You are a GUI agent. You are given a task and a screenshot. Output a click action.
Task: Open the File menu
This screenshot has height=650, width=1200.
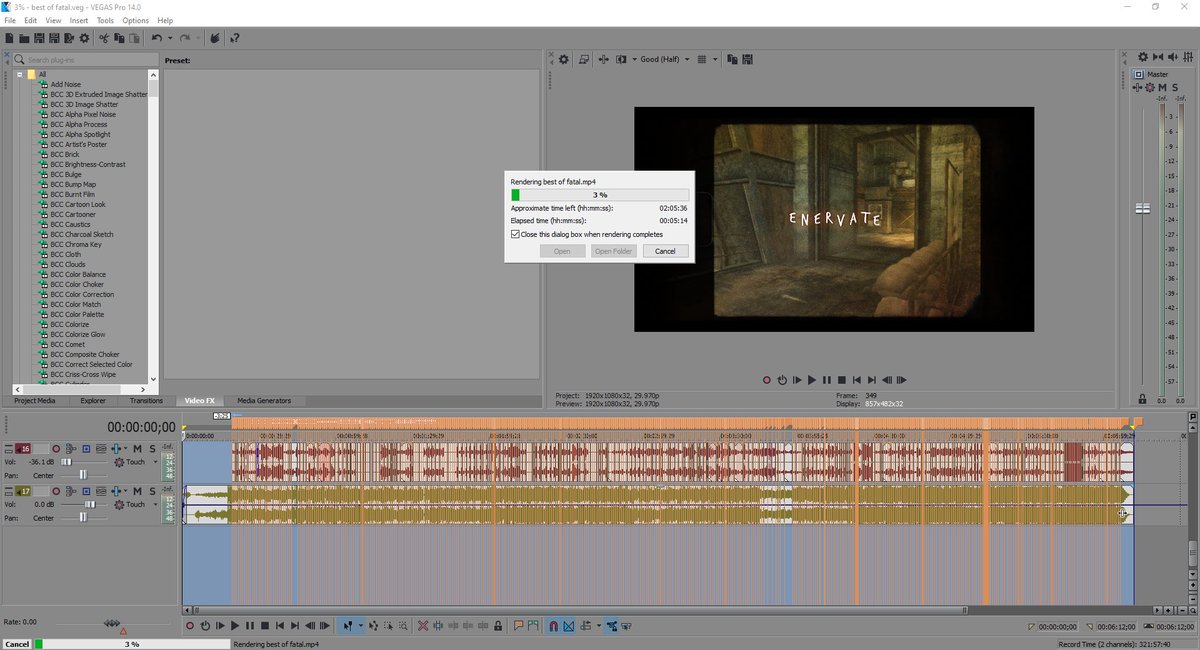pyautogui.click(x=10, y=20)
